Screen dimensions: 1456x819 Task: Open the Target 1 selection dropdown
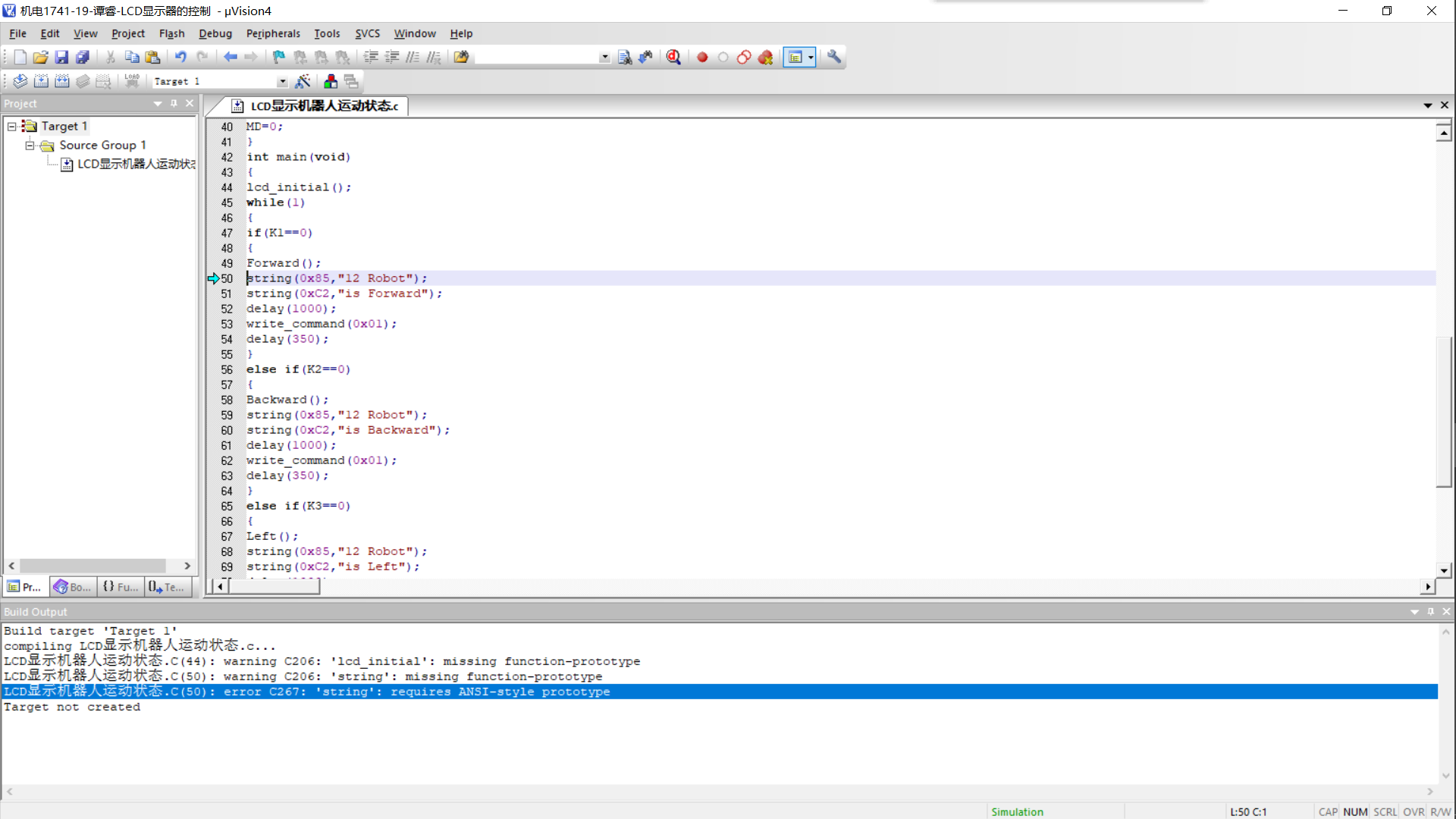point(282,81)
